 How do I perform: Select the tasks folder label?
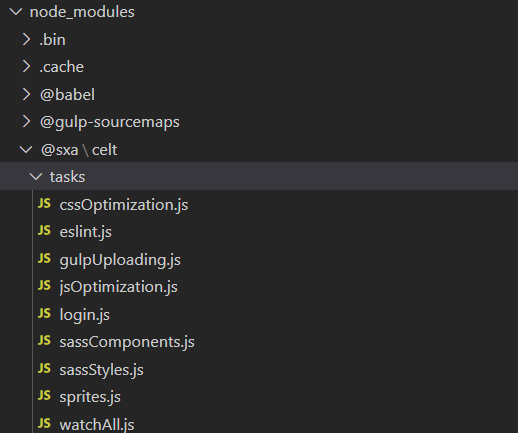tap(68, 177)
